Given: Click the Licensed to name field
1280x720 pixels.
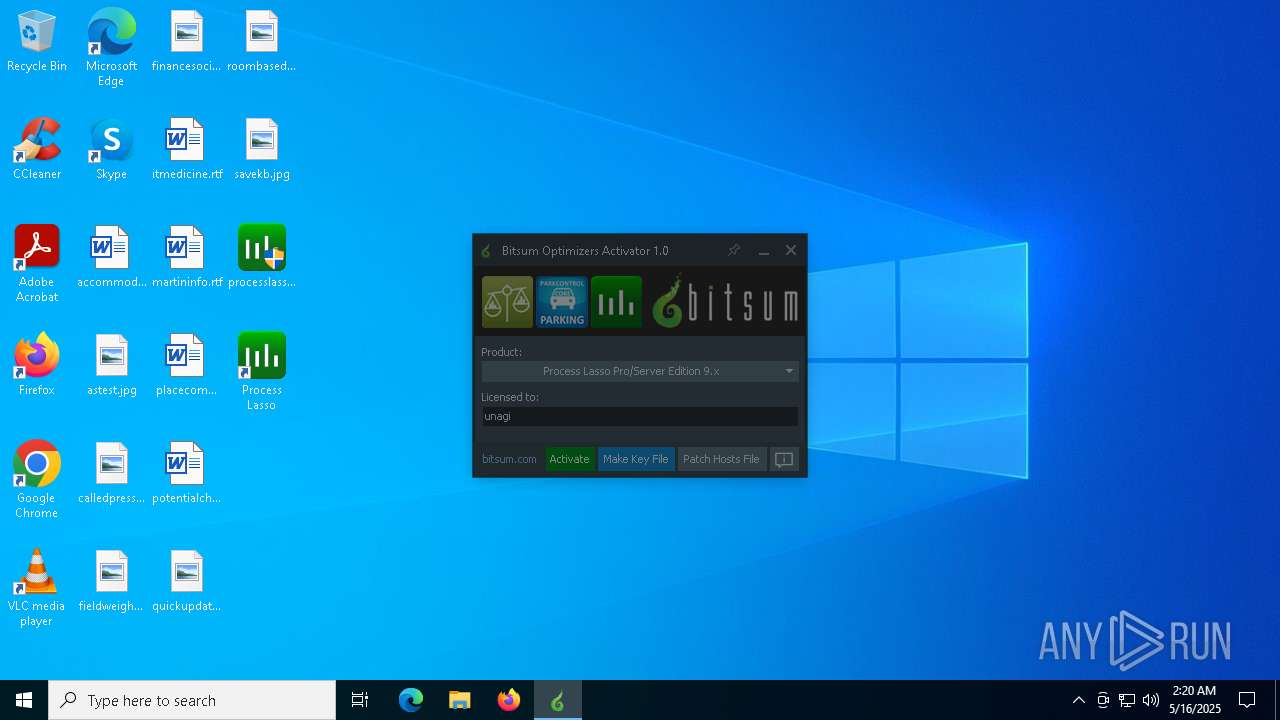Looking at the screenshot, I should click(x=640, y=416).
